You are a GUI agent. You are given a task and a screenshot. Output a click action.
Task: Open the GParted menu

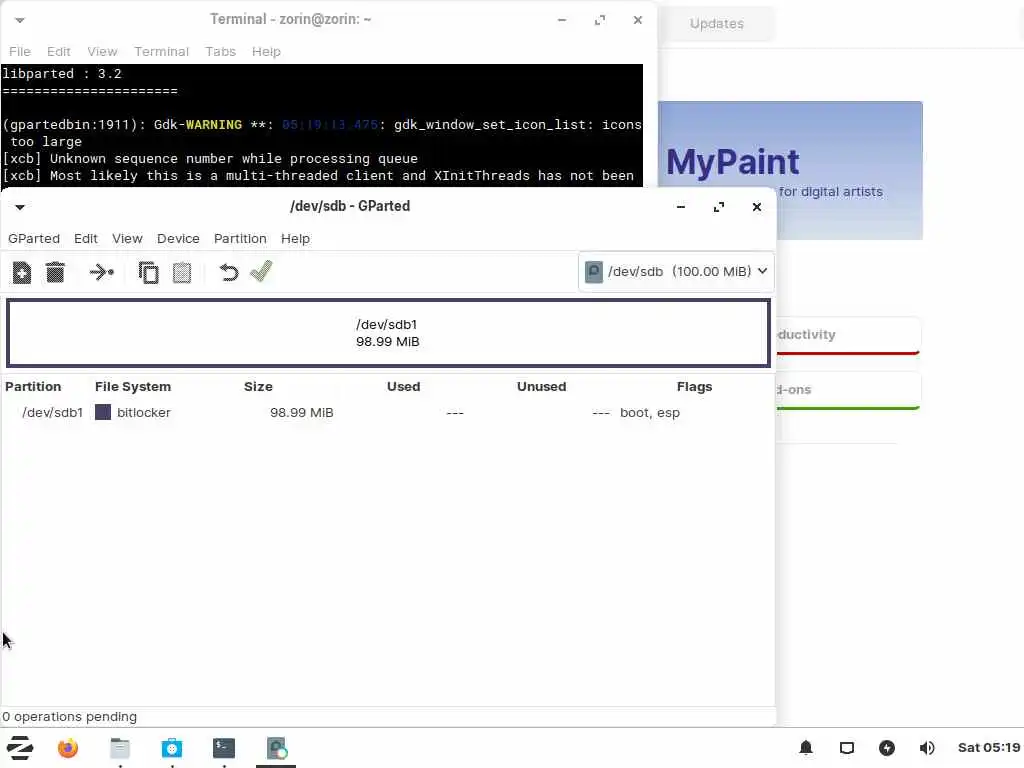pos(34,238)
